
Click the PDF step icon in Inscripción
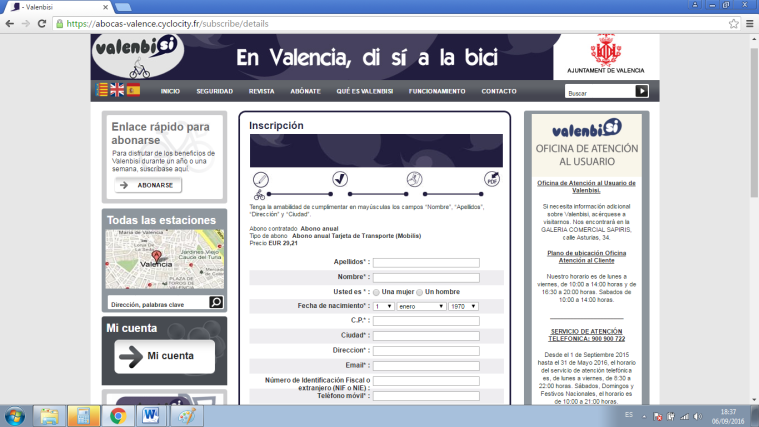(492, 179)
